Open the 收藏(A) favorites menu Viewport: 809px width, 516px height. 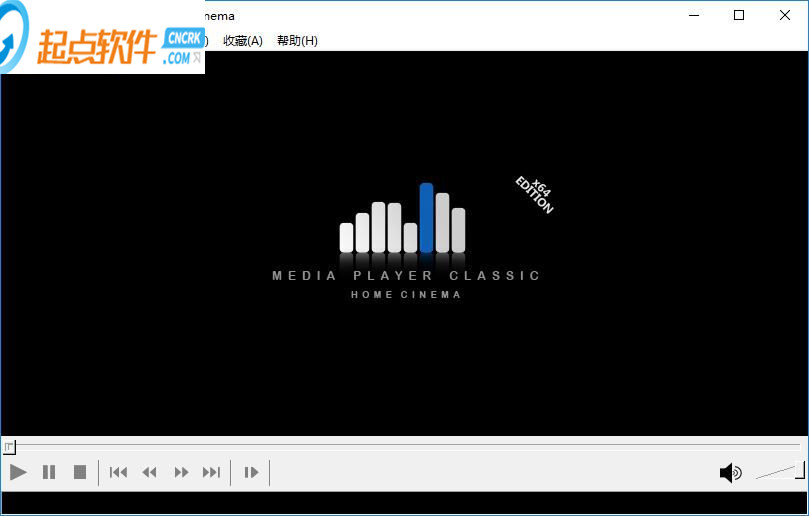pos(243,41)
